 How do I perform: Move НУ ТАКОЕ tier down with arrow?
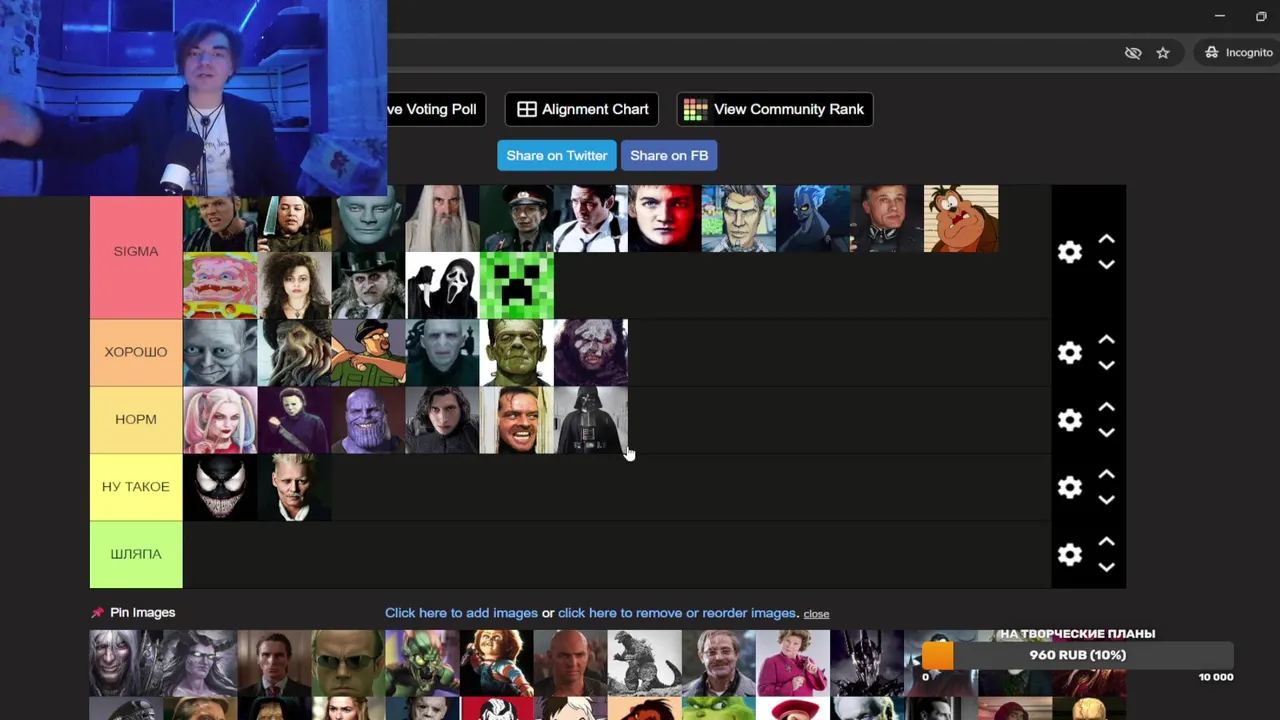tap(1106, 500)
